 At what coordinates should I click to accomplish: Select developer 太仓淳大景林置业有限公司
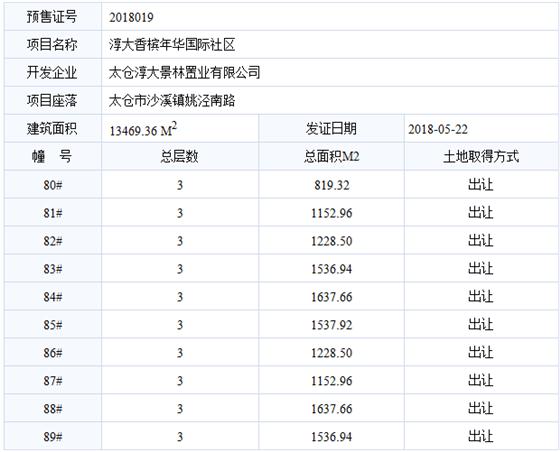click(184, 73)
